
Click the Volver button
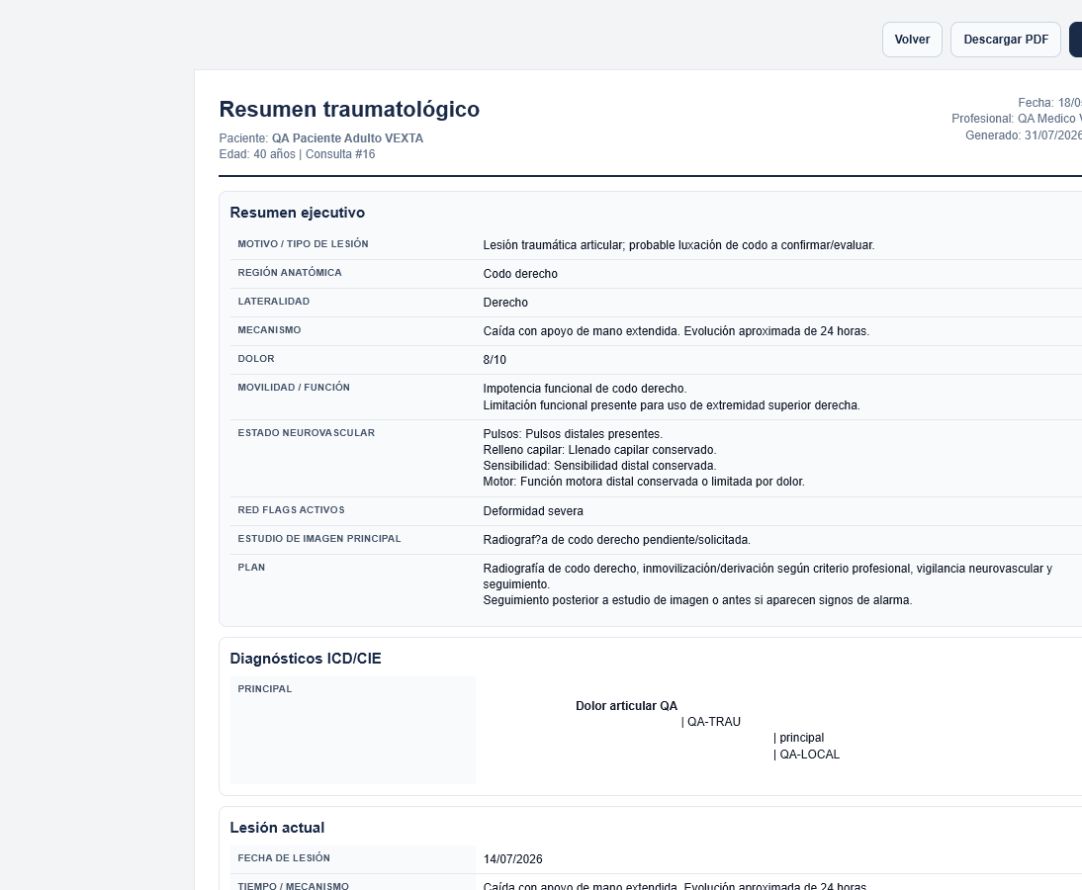point(912,39)
